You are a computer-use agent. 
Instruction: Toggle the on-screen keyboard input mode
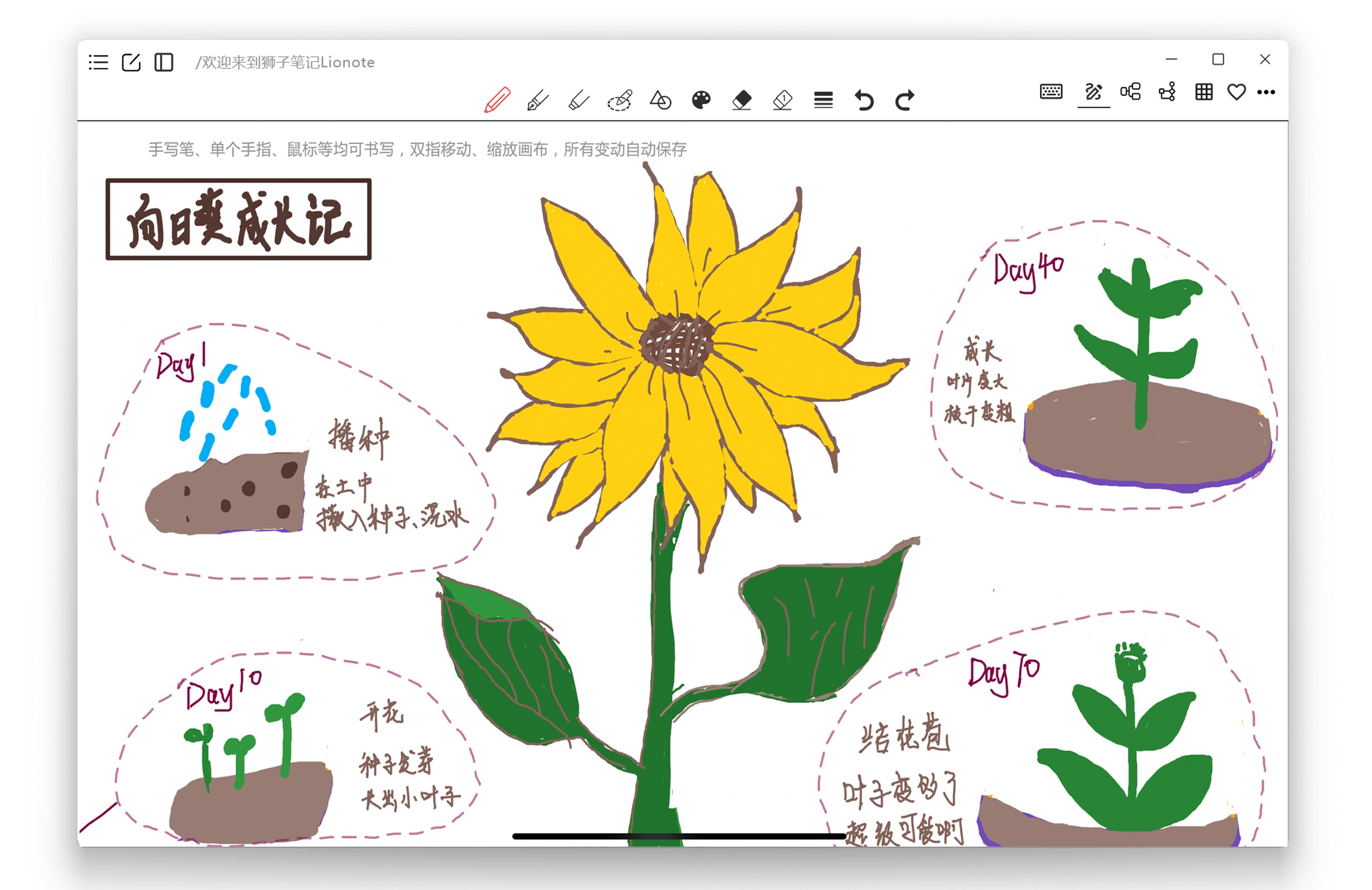pyautogui.click(x=1052, y=92)
